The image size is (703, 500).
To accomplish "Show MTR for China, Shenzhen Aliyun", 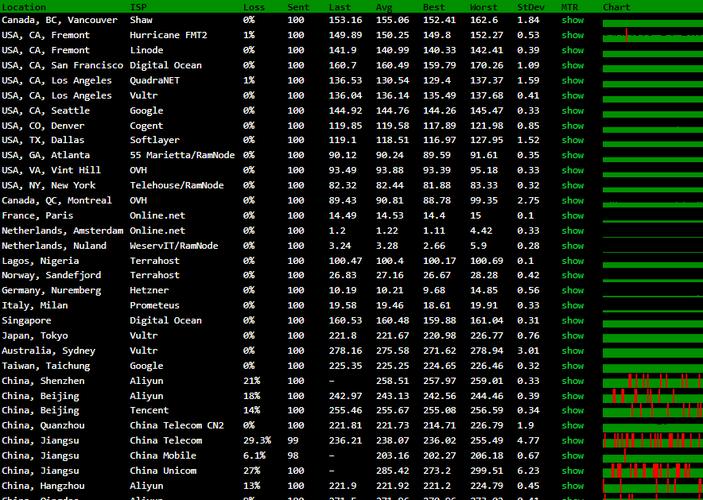I will click(573, 381).
